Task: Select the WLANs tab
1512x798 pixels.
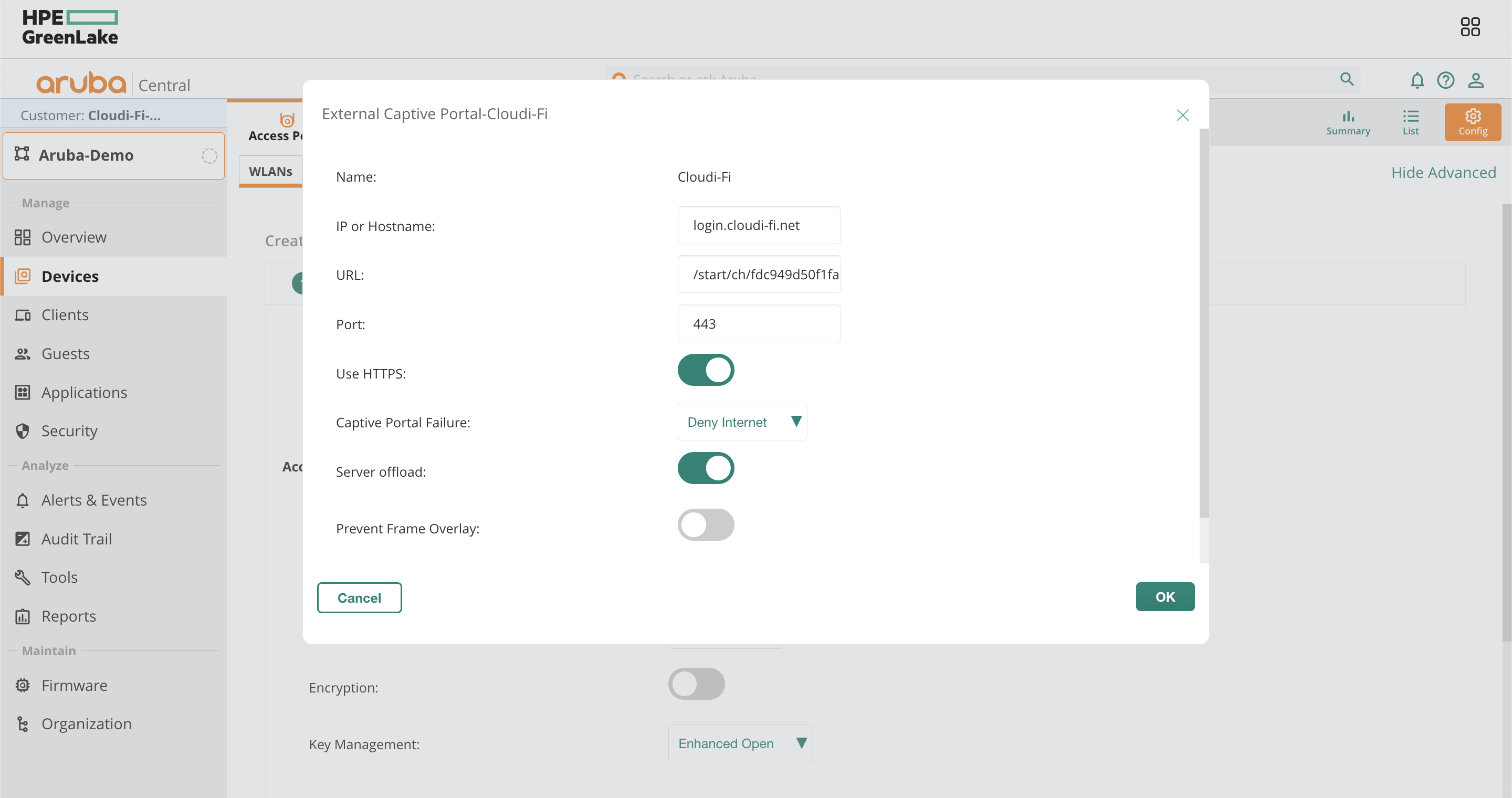Action: 271,171
